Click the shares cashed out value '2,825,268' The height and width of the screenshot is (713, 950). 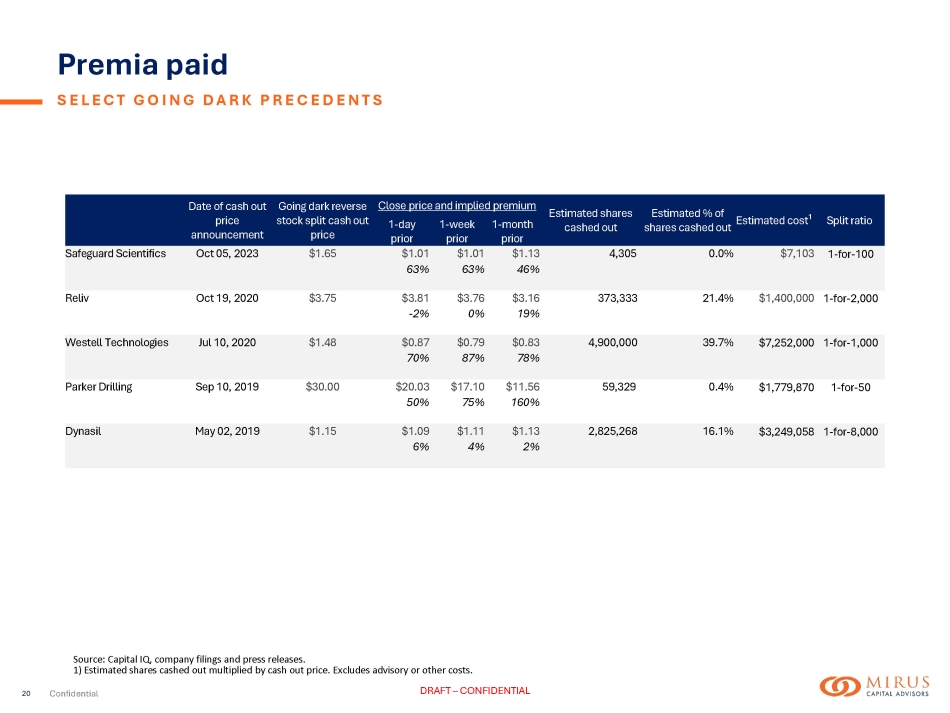(x=613, y=431)
